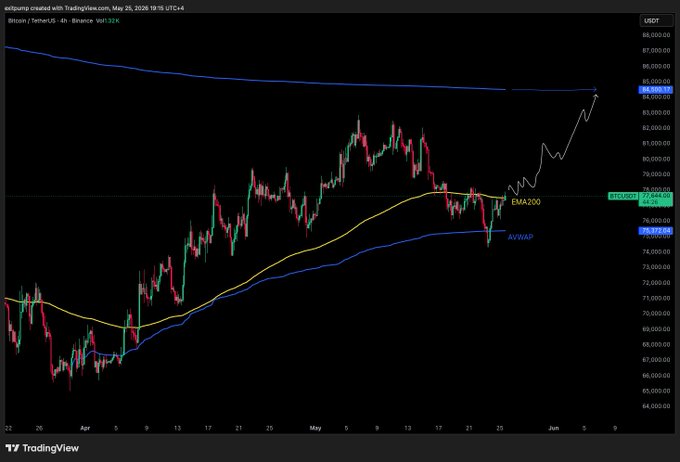
Task: Click the 66,000.00 price axis value
Action: [x=656, y=376]
